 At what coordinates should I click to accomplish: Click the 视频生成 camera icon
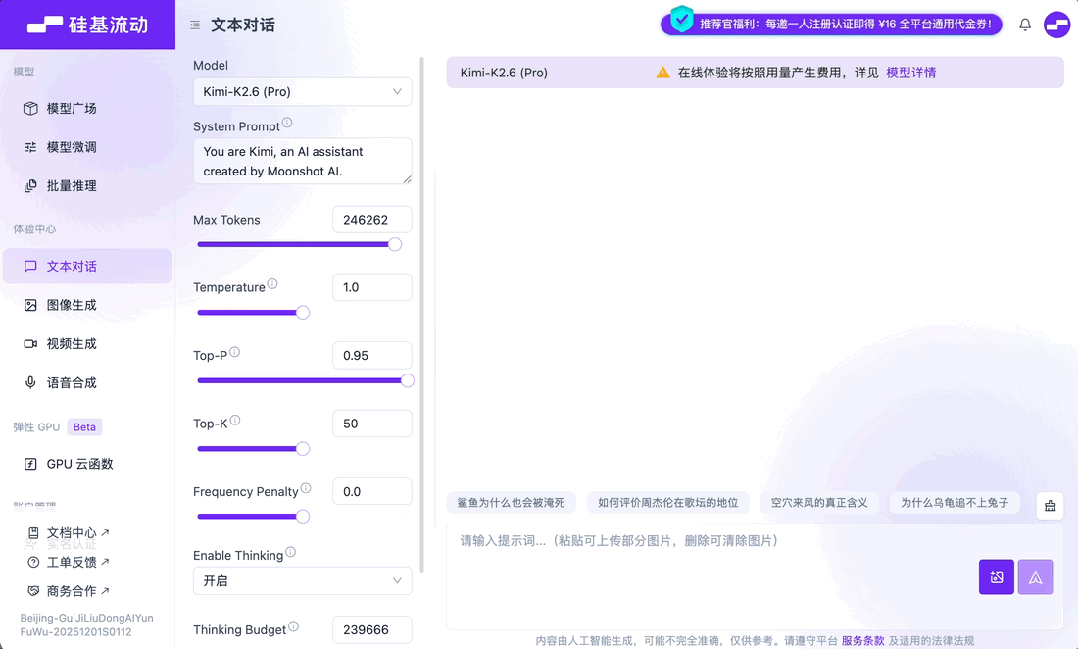tap(30, 344)
